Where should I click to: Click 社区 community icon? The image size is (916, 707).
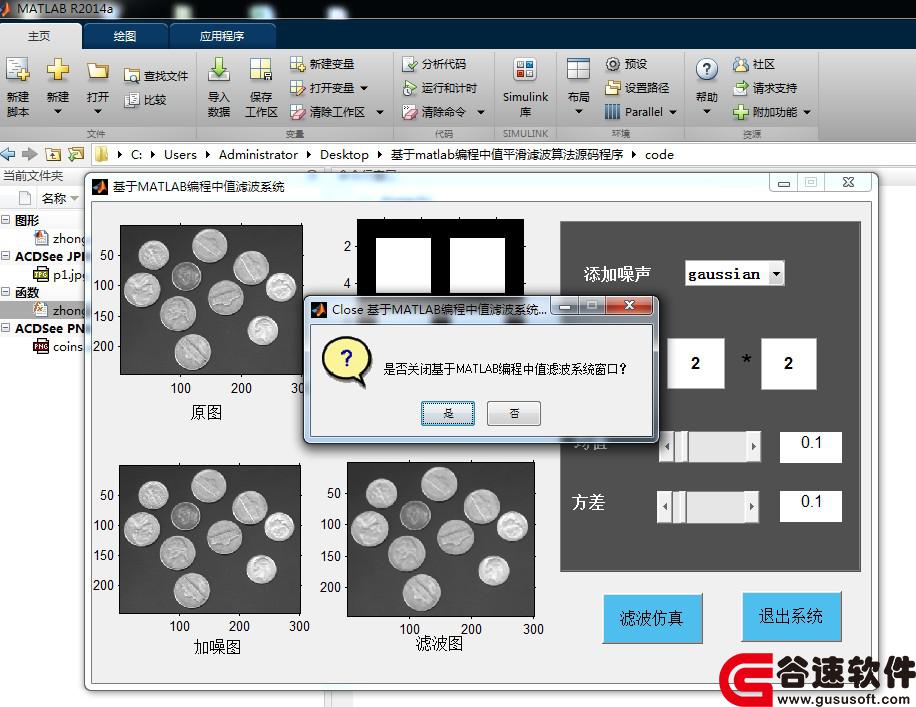coord(740,64)
